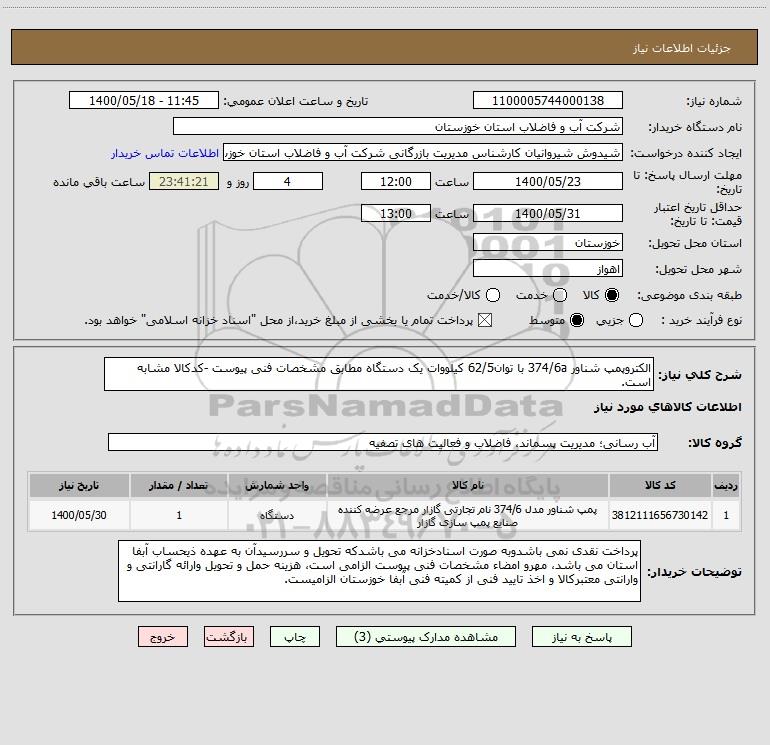Click the نام دستگاه خریدار label
Viewport: 770px width, 745px height.
click(x=695, y=127)
